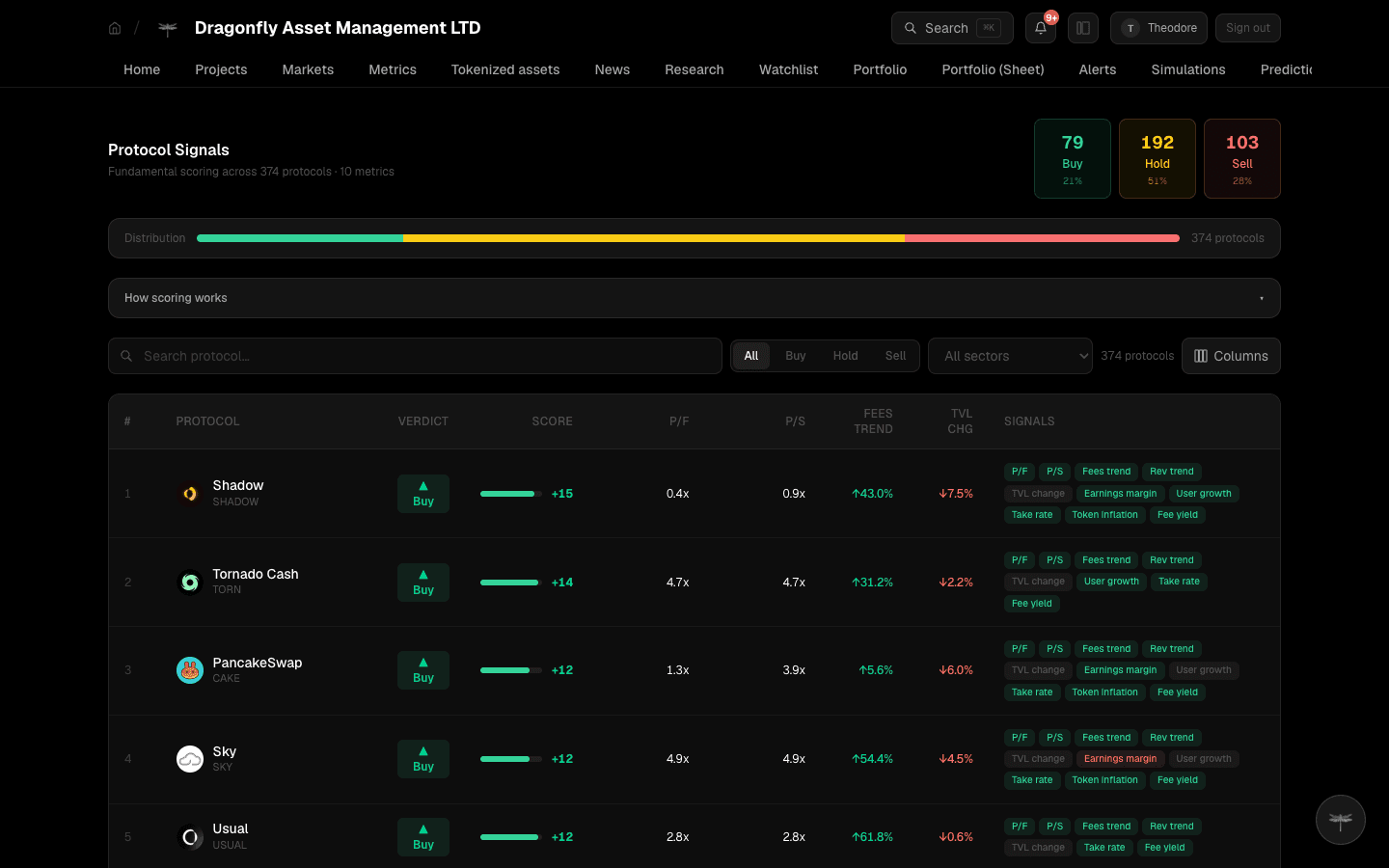The image size is (1389, 868).
Task: Select the 192 Hold summary card
Action: [1157, 158]
